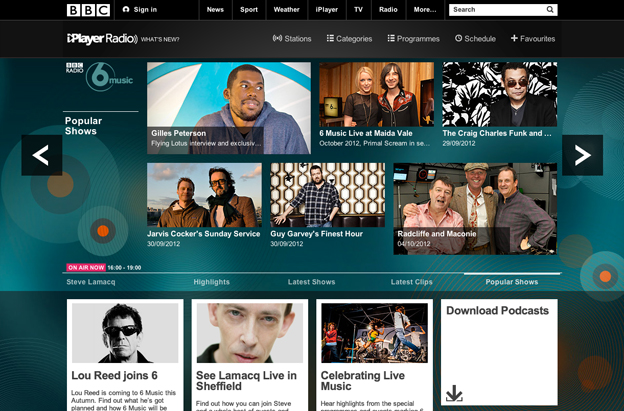The height and width of the screenshot is (411, 624).
Task: Click the 29/09/2012 date text
Action: tap(459, 143)
